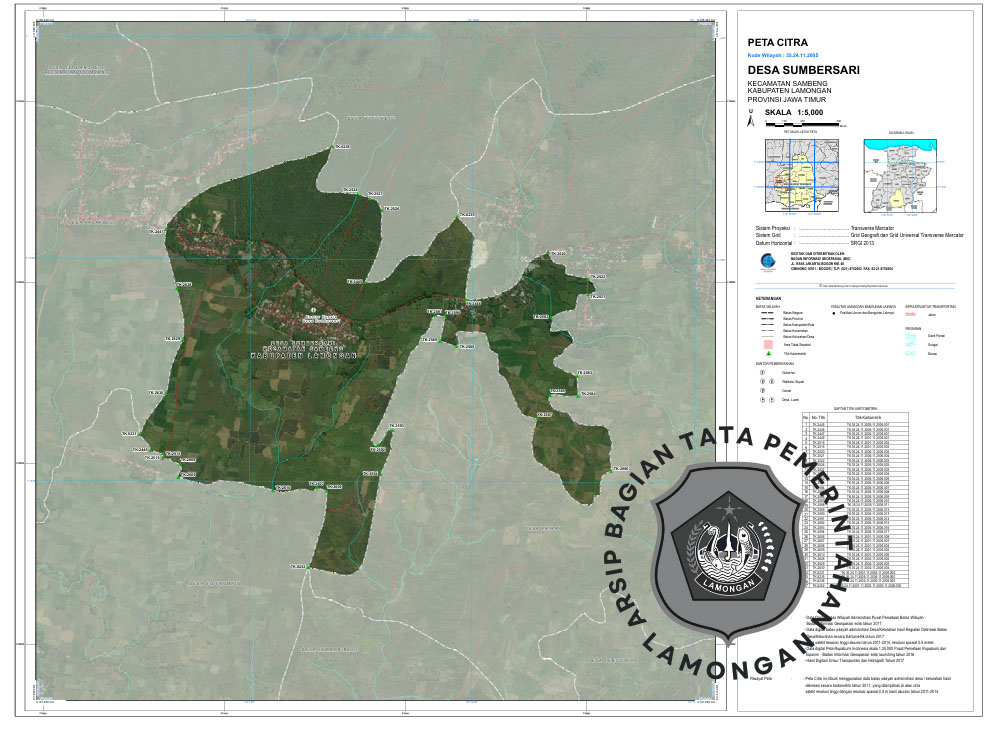Click the red Jalan road legend symbol
This screenshot has width=1000, height=730.
(x=911, y=313)
